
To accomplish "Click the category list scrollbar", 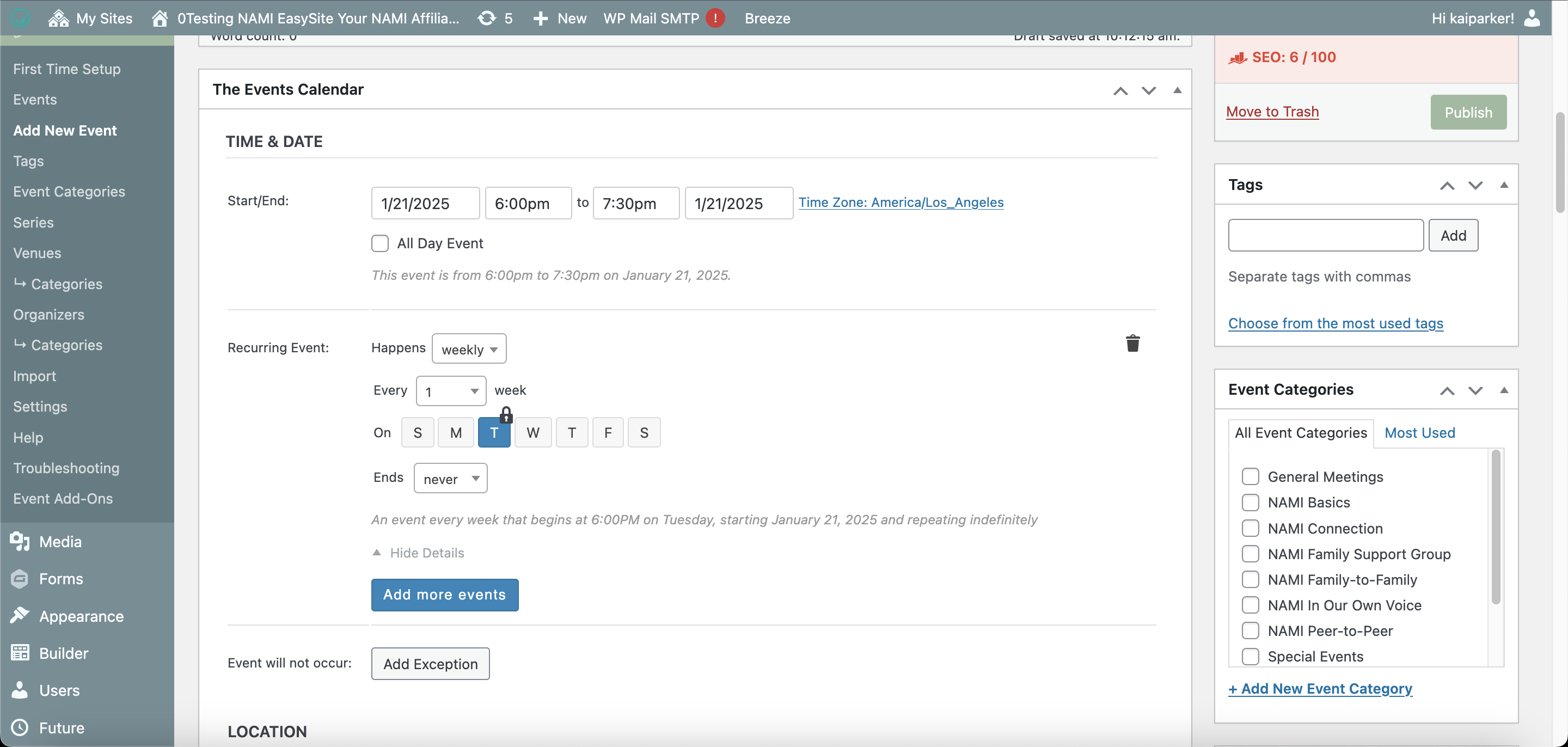I will pyautogui.click(x=1496, y=527).
